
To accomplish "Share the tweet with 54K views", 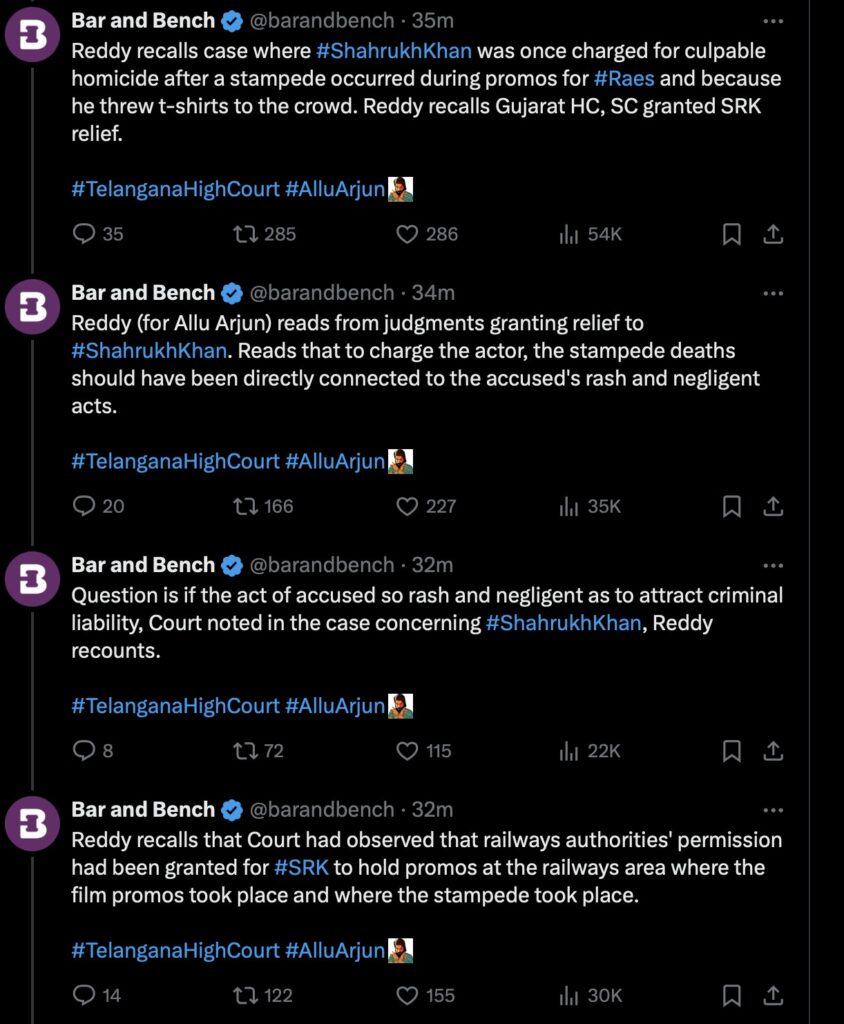I will 773,234.
